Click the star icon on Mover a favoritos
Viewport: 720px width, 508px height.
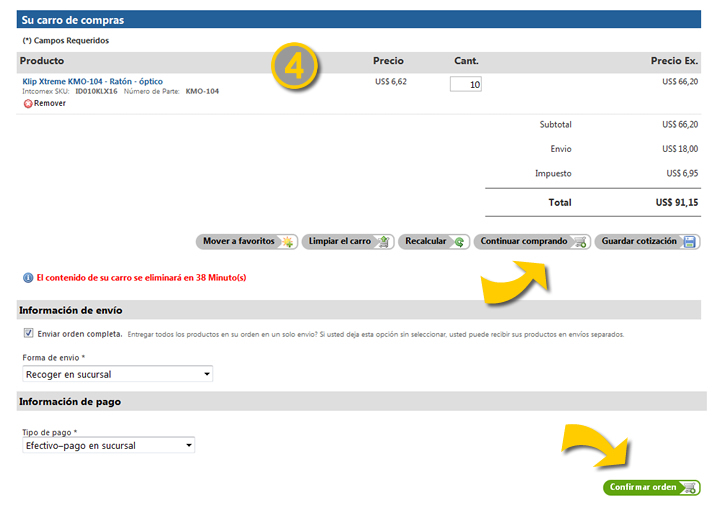286,242
